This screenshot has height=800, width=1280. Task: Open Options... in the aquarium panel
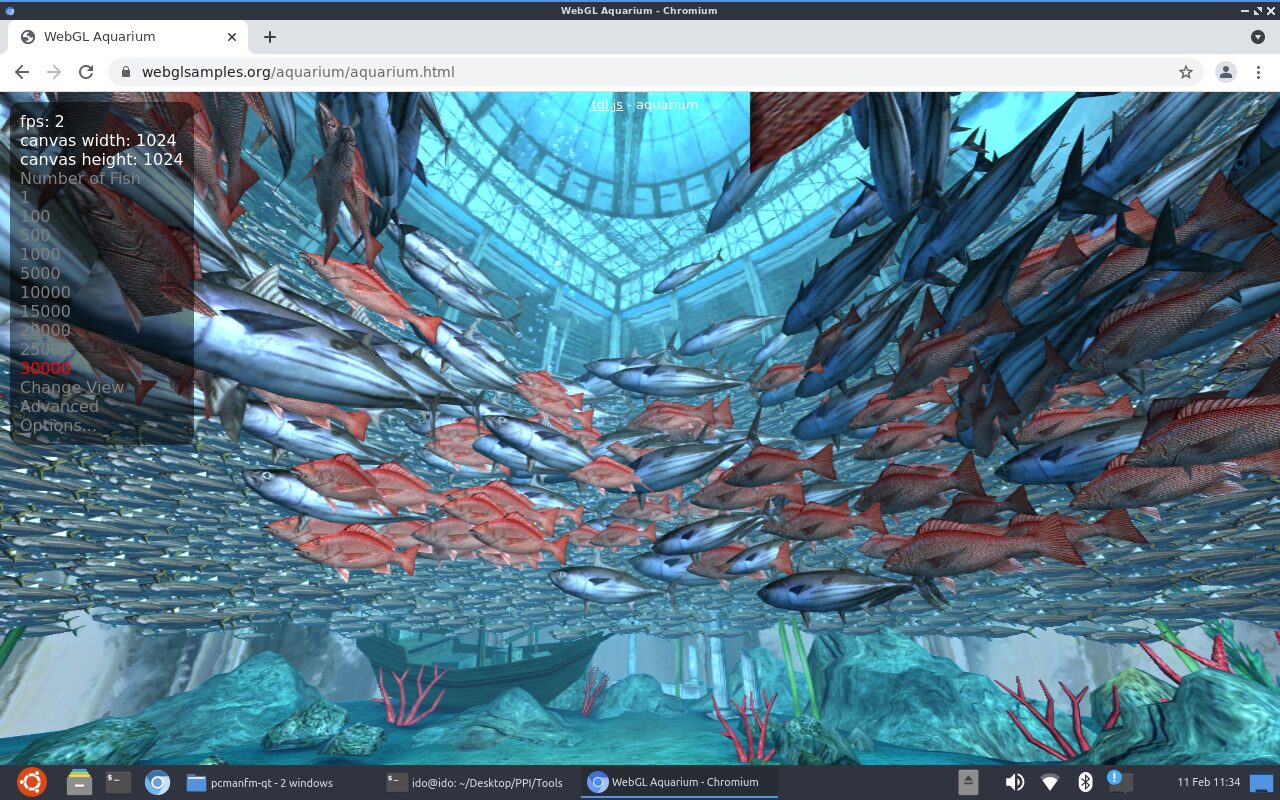pyautogui.click(x=58, y=425)
